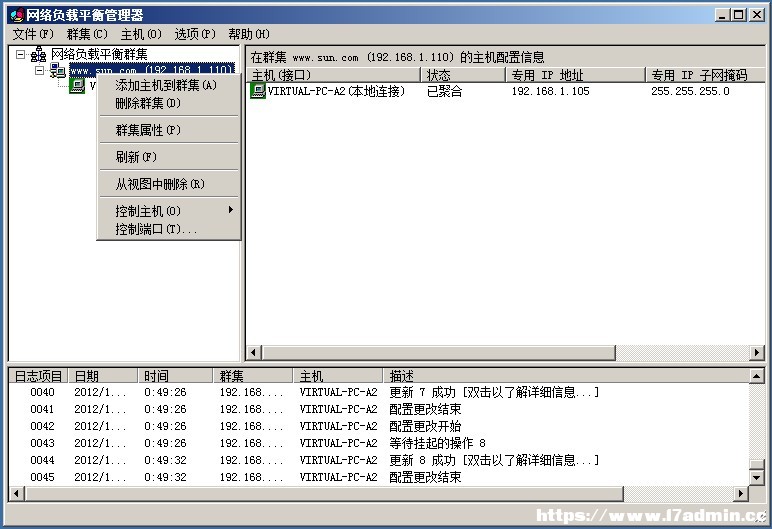Select the 网络负载平衡群集 tree root
The image size is (772, 529).
[99, 54]
